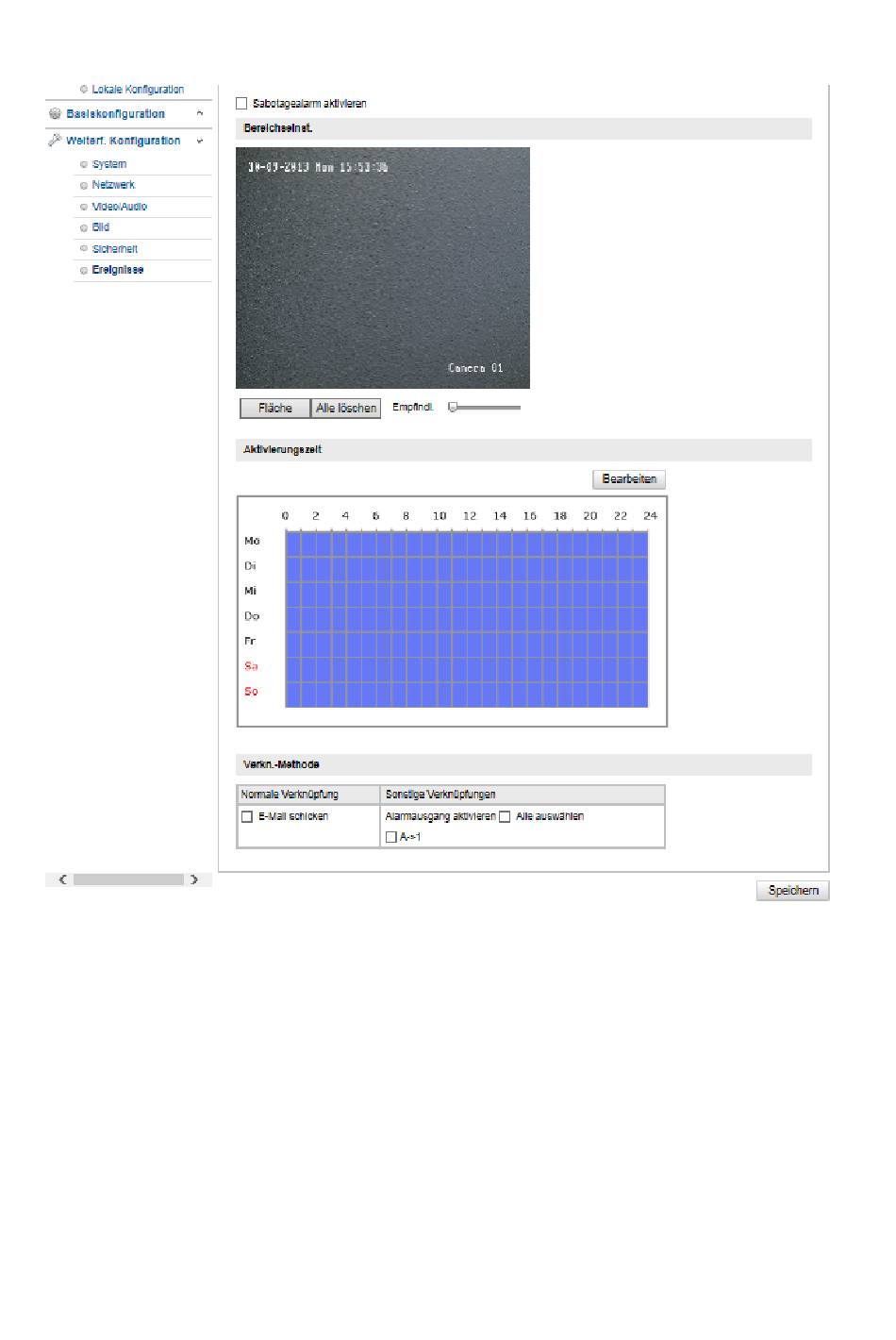Tick the A->1 alarm output checkbox
896x1340 pixels.
(x=391, y=837)
